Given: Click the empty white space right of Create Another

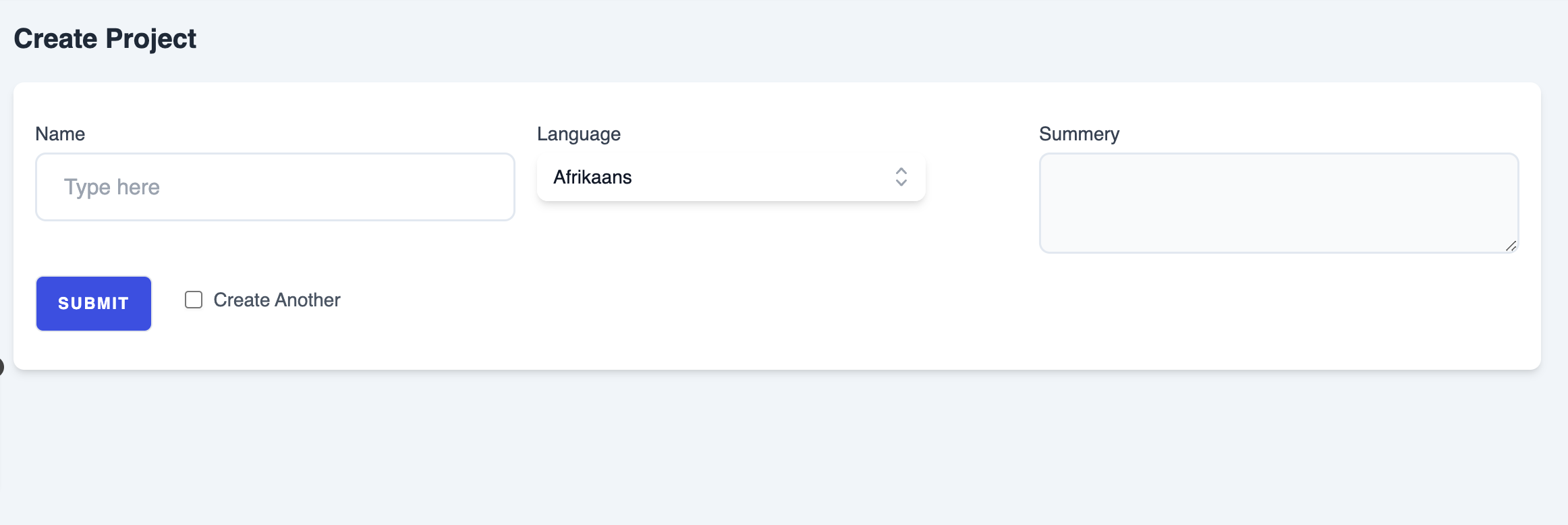Looking at the screenshot, I should point(877,304).
